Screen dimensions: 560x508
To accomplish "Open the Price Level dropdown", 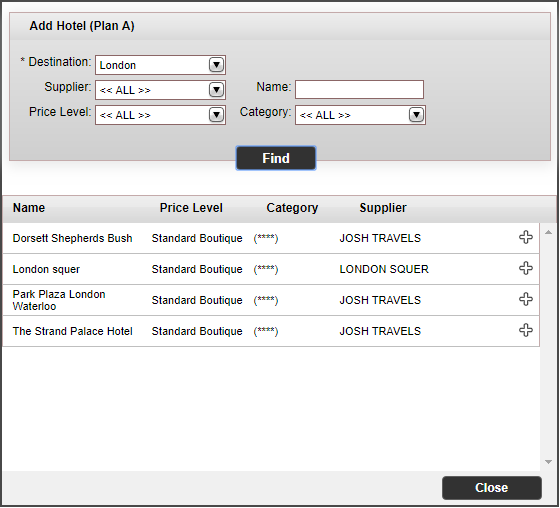I will (x=160, y=115).
